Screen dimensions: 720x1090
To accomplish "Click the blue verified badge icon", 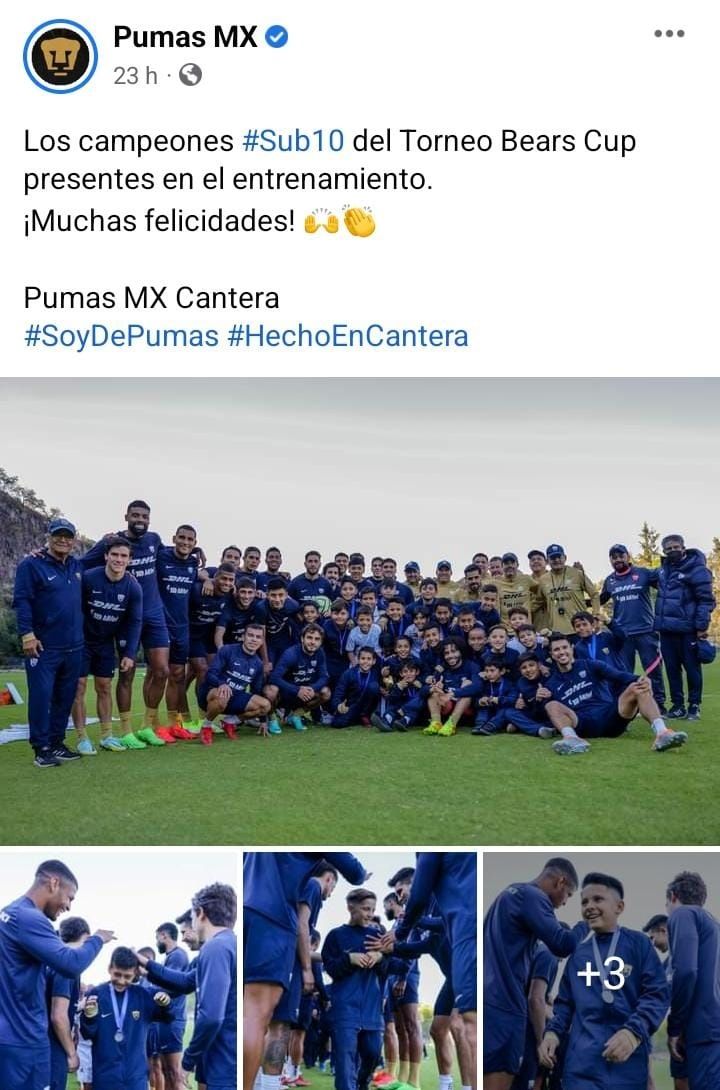I will click(x=277, y=37).
